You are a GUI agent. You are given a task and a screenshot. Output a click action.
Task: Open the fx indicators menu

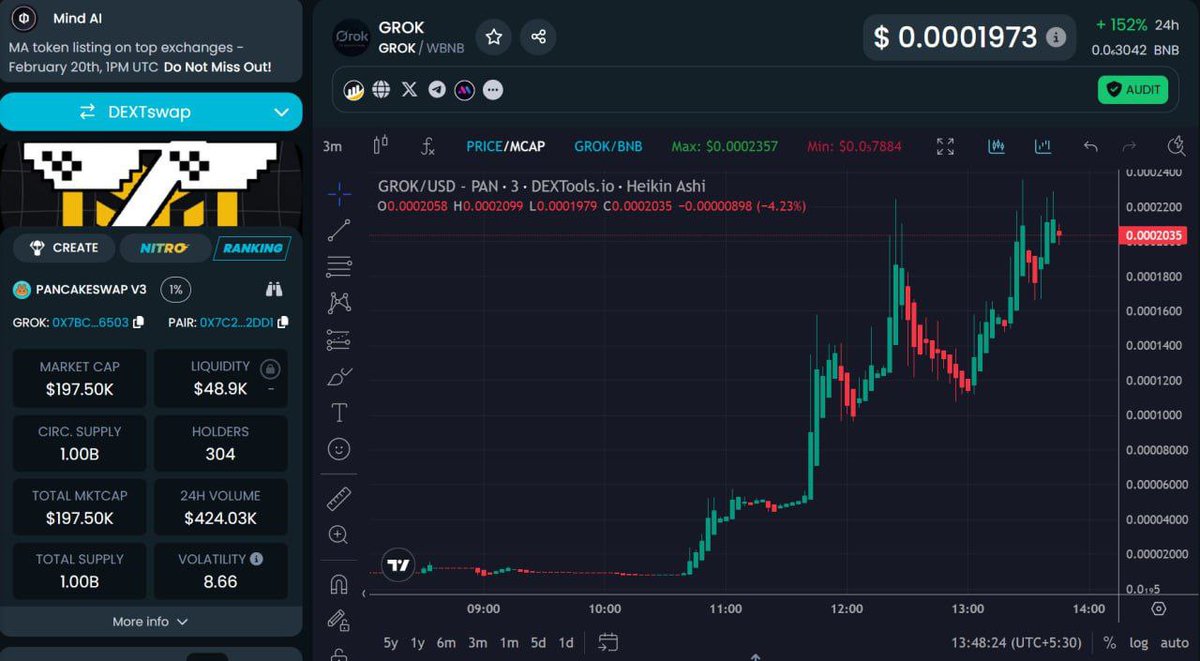click(427, 146)
